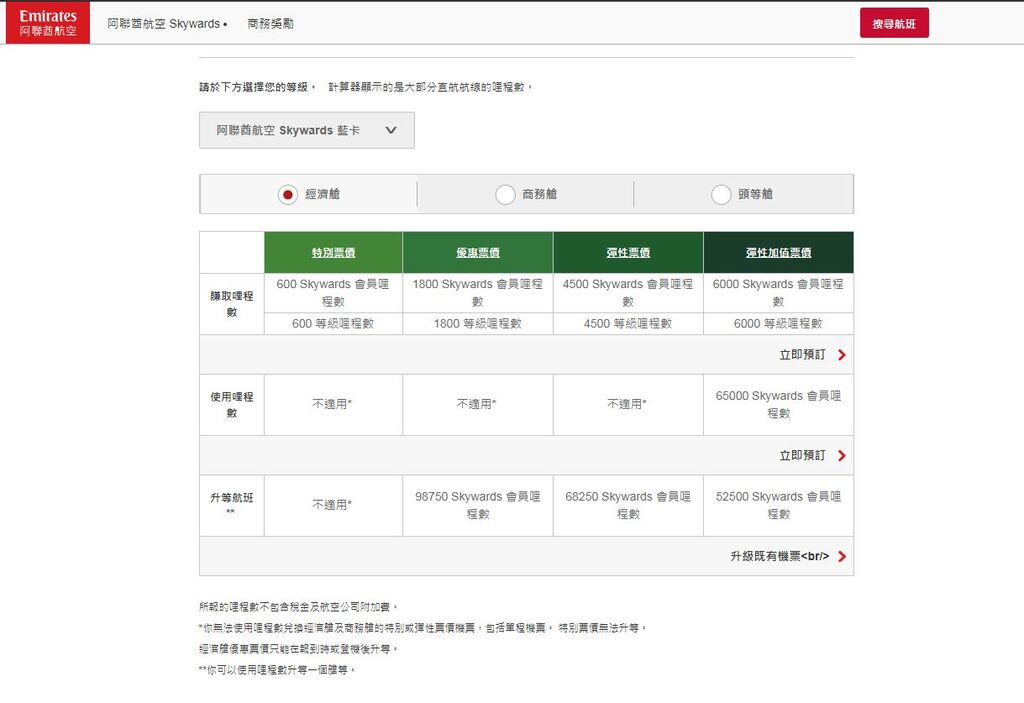This screenshot has height=703, width=1024.
Task: Click the footnote starting with *你無法使用哩程數兌換
Action: (x=423, y=628)
